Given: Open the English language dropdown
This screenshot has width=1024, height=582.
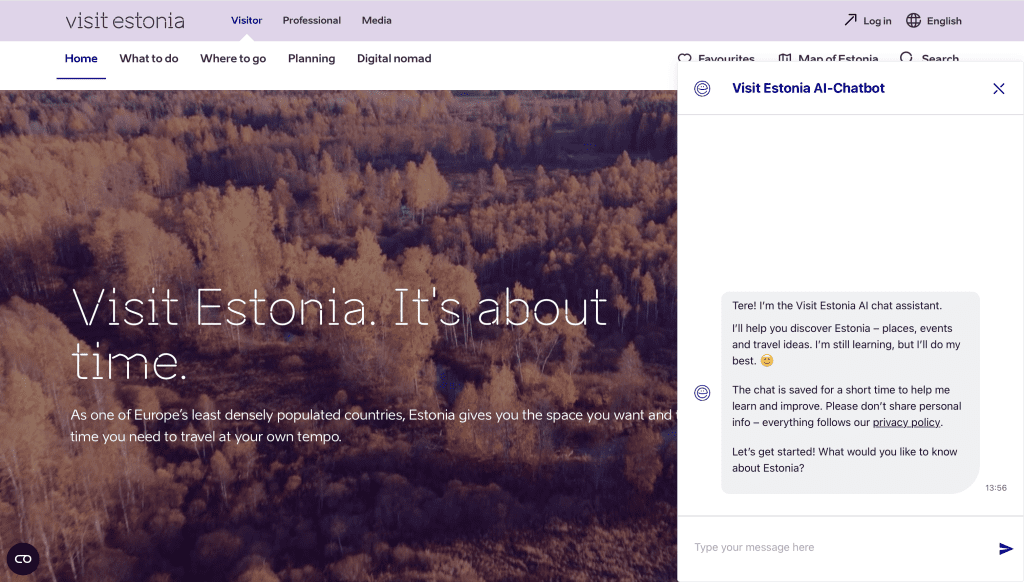Looking at the screenshot, I should click(944, 21).
